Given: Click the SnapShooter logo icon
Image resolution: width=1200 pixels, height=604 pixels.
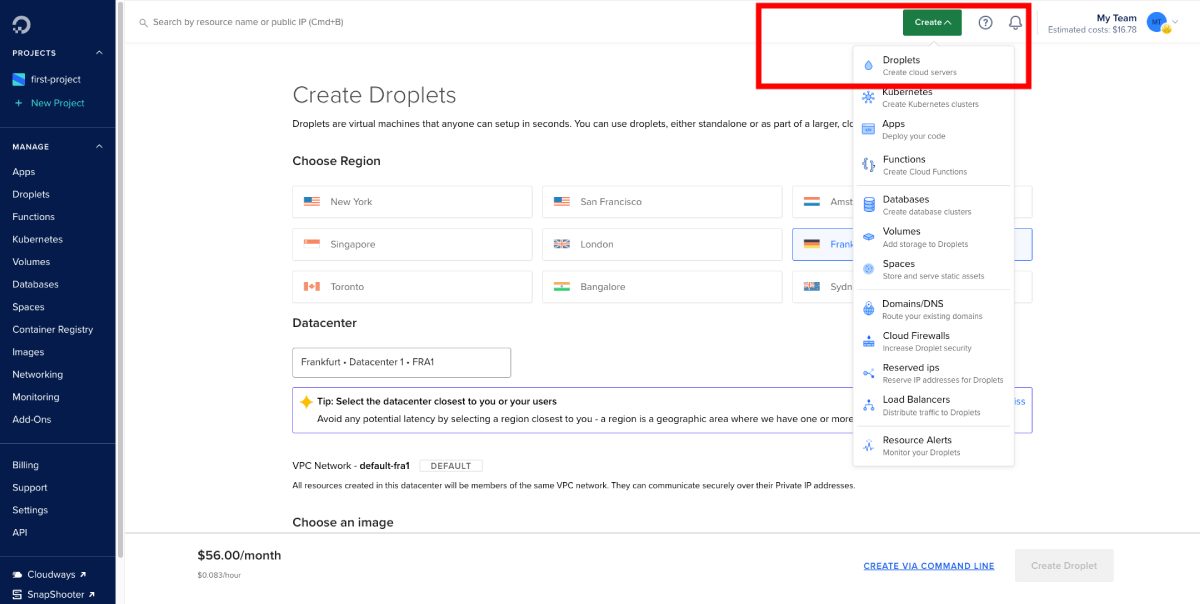Looking at the screenshot, I should tap(18, 595).
